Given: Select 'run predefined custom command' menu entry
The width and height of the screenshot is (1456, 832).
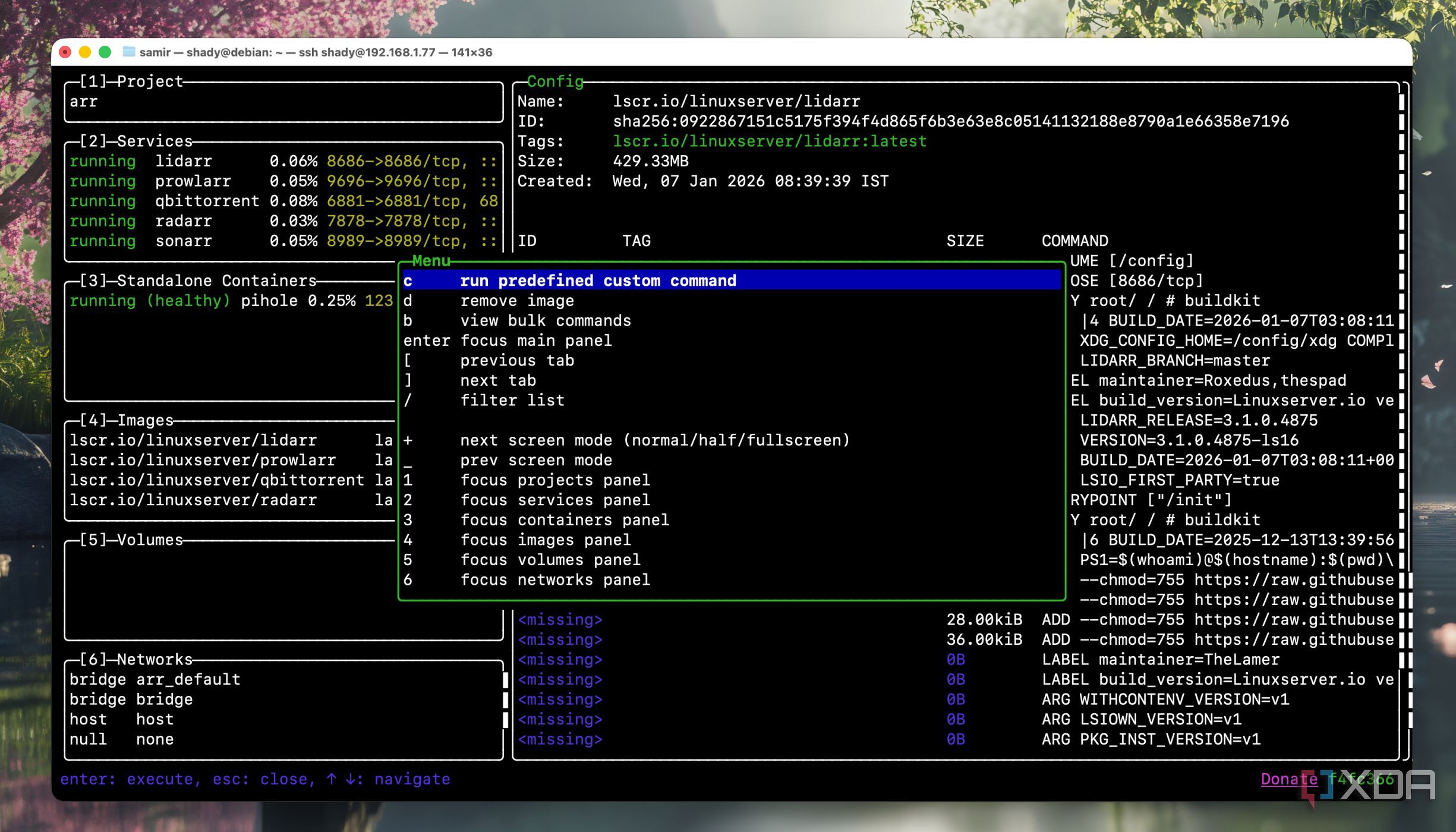Looking at the screenshot, I should pyautogui.click(x=732, y=281).
